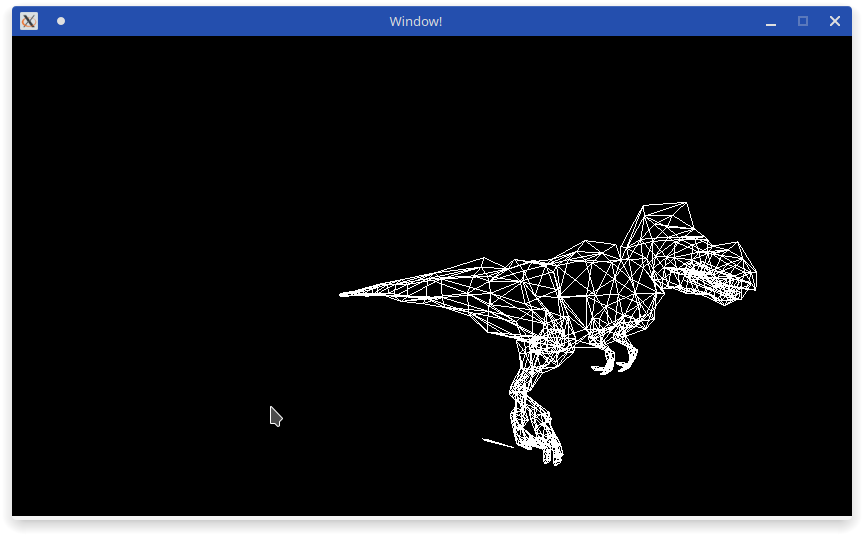Click the Window! title text
The image size is (864, 536).
pyautogui.click(x=415, y=21)
